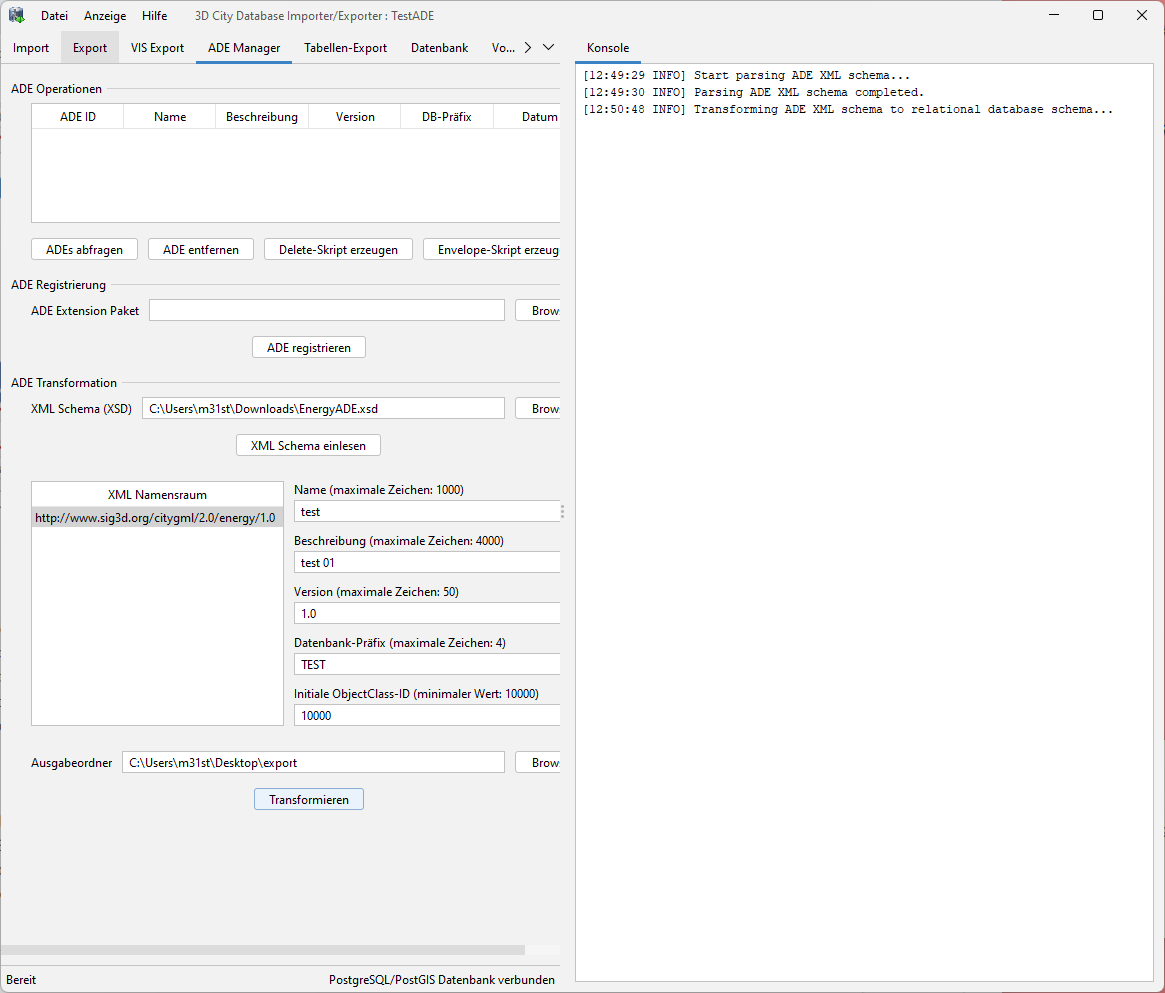Click XML Schema einlesen button

click(x=308, y=446)
